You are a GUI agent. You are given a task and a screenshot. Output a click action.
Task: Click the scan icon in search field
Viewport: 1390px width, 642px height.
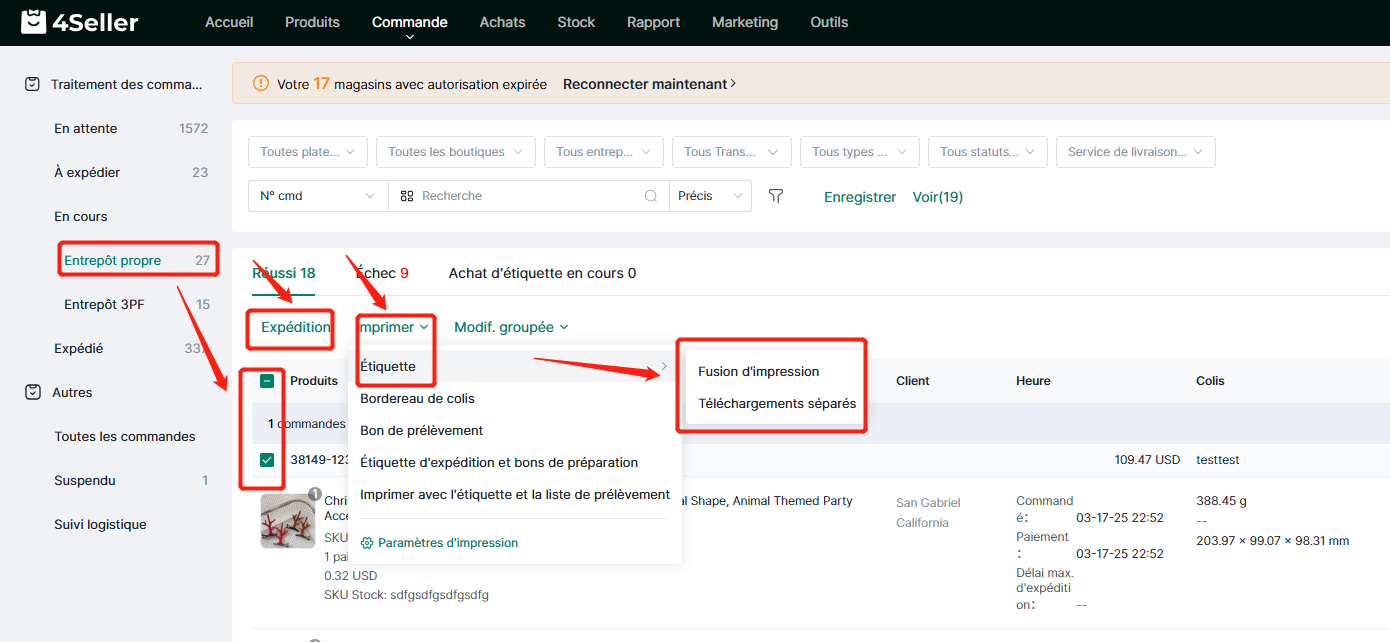(x=407, y=196)
